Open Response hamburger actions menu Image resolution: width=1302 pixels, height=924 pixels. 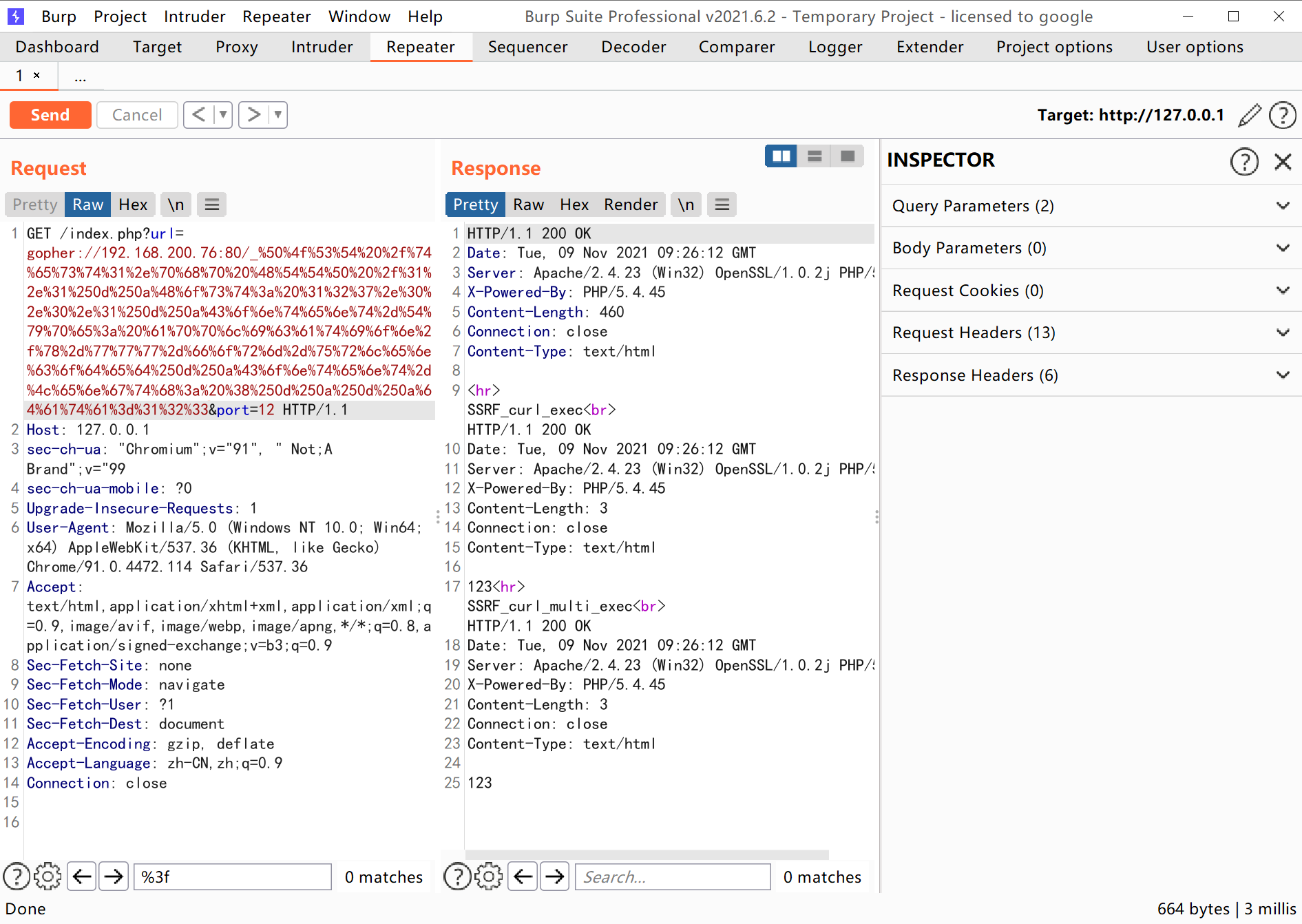pos(722,204)
